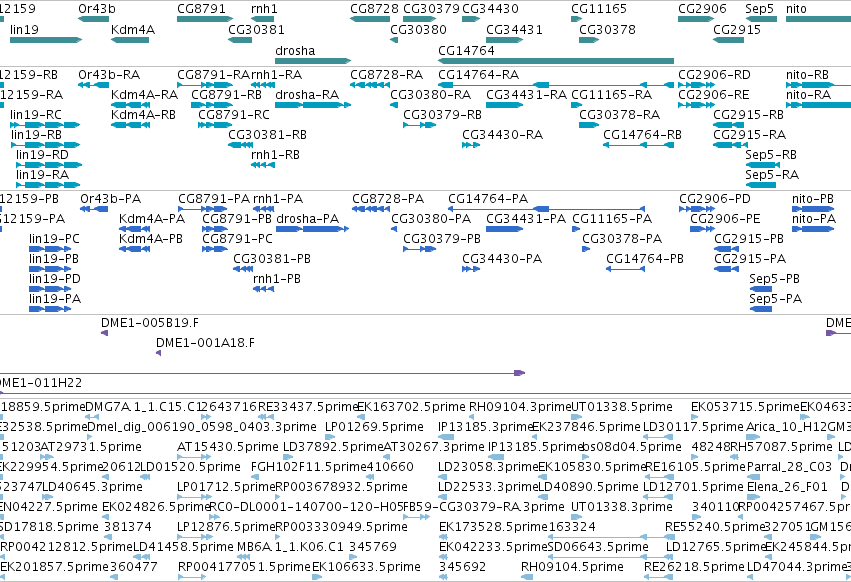Select the drosha gene feature bar
Image resolution: width=851 pixels, height=582 pixels.
pos(313,61)
